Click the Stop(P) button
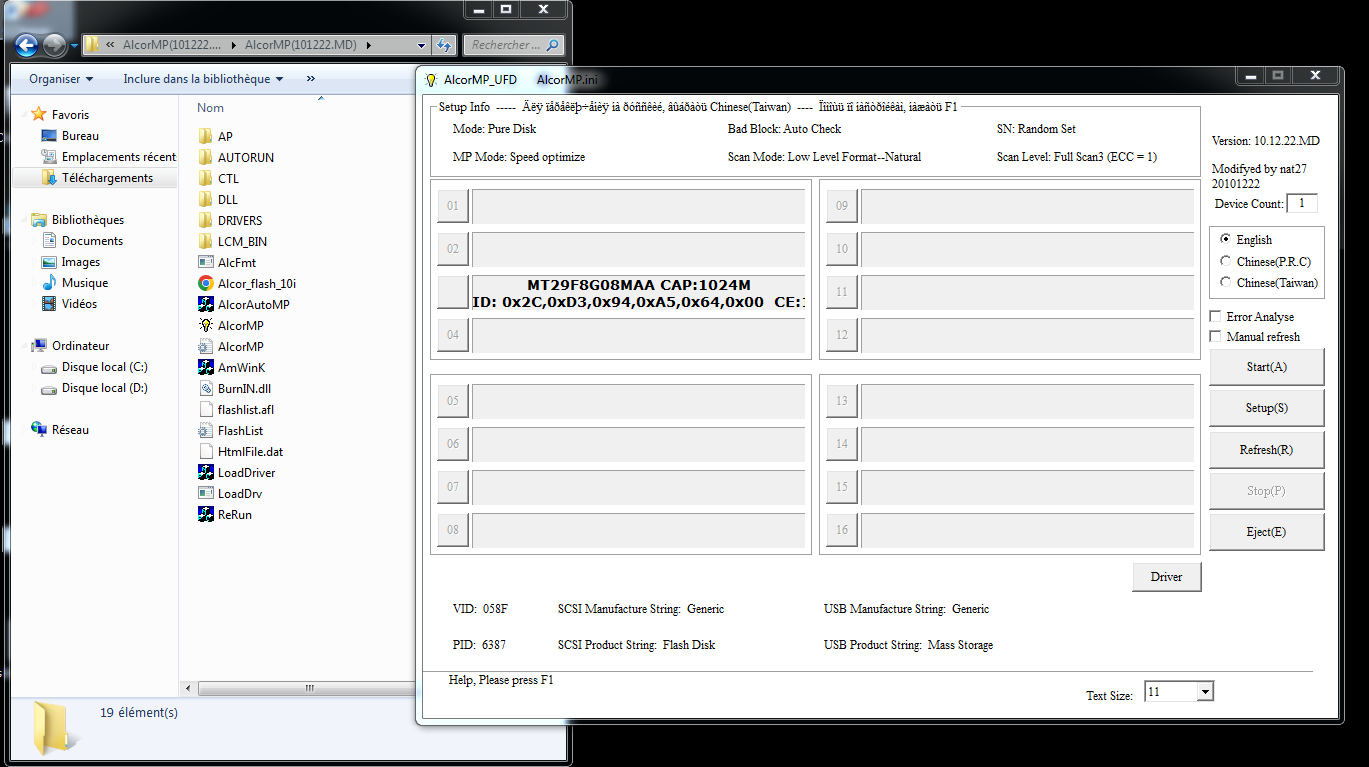The height and width of the screenshot is (767, 1369). tap(1266, 491)
